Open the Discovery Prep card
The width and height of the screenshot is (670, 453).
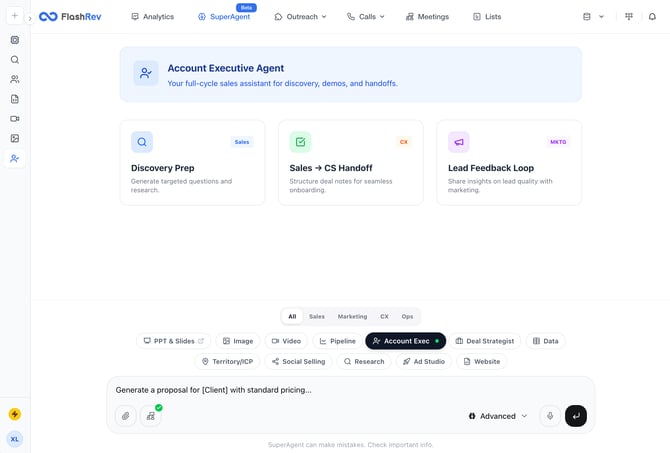click(x=192, y=163)
